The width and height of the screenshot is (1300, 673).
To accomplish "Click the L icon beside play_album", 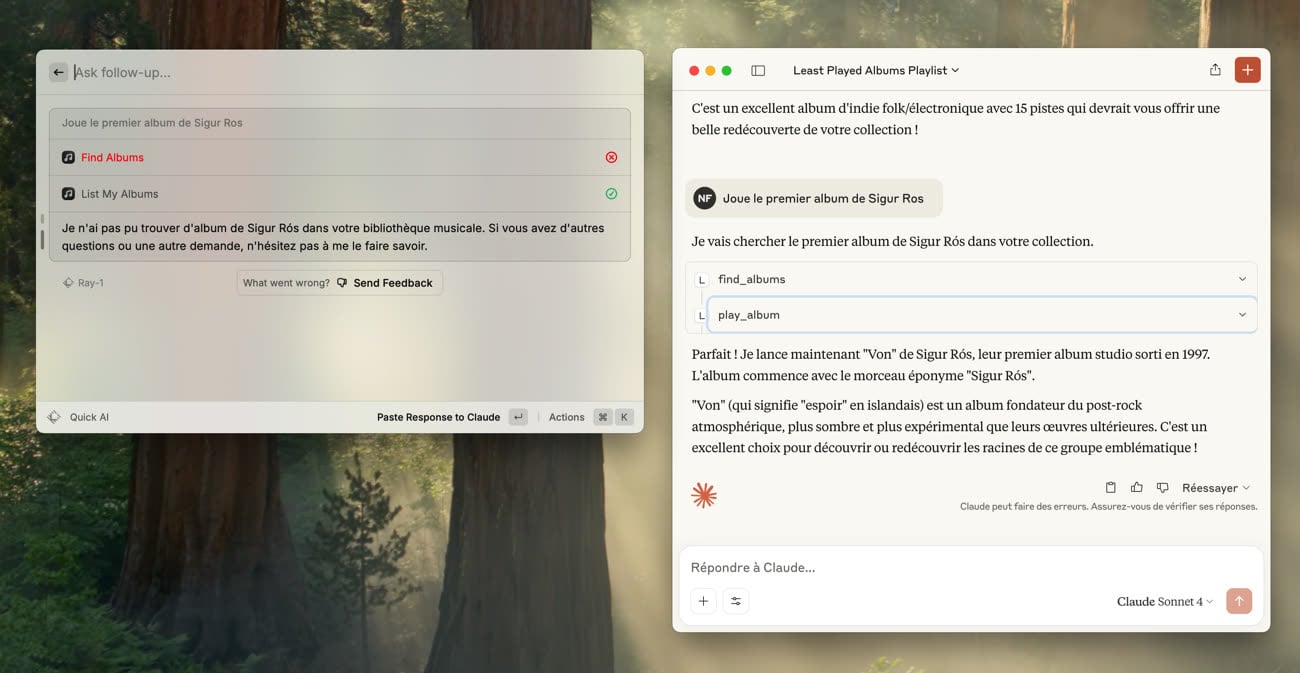I will coord(701,315).
